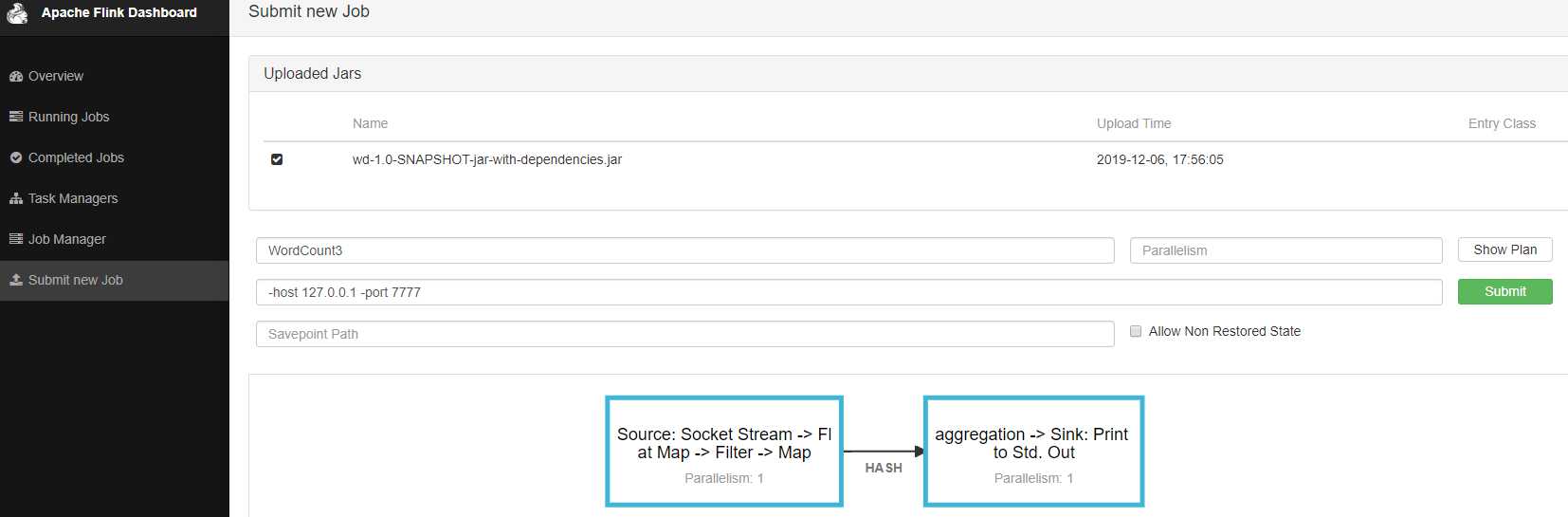Click the Savepoint Path field
Screen dimensions: 1568x517
684,334
